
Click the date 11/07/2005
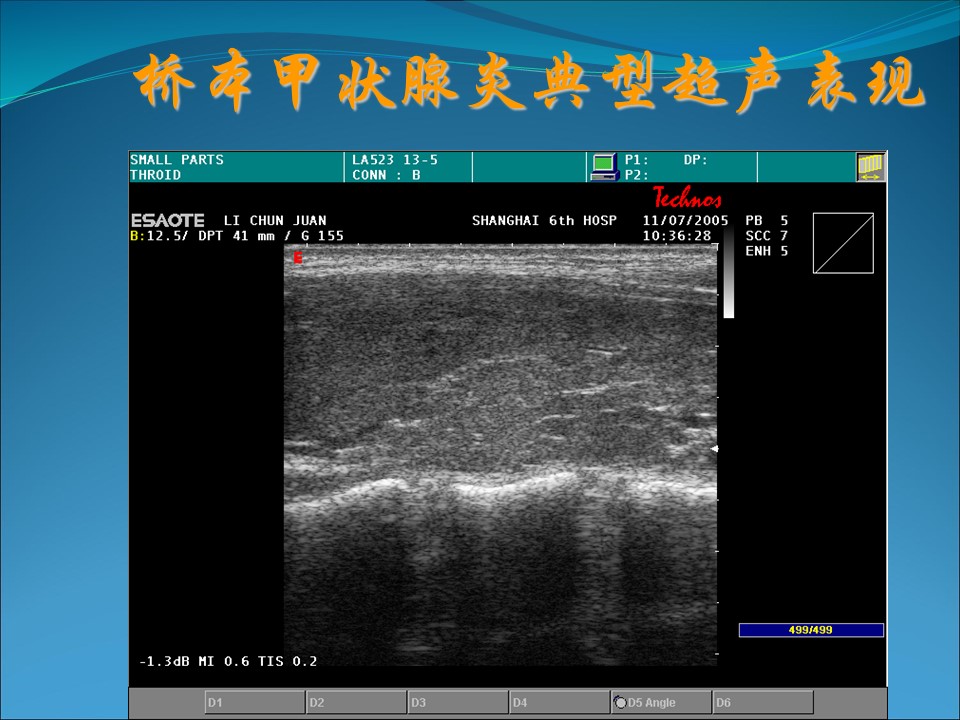tap(685, 220)
